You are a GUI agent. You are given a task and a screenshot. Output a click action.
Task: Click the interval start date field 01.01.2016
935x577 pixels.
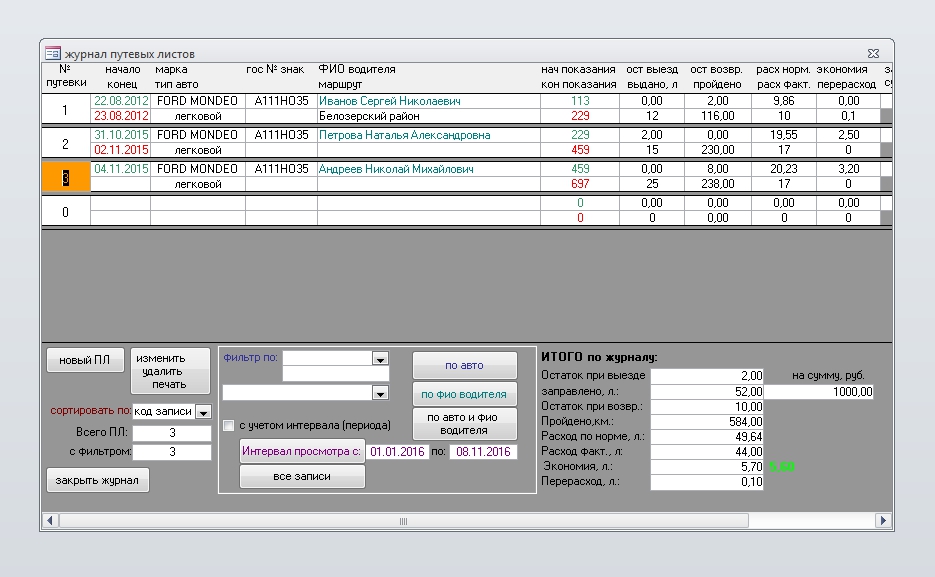[x=397, y=452]
